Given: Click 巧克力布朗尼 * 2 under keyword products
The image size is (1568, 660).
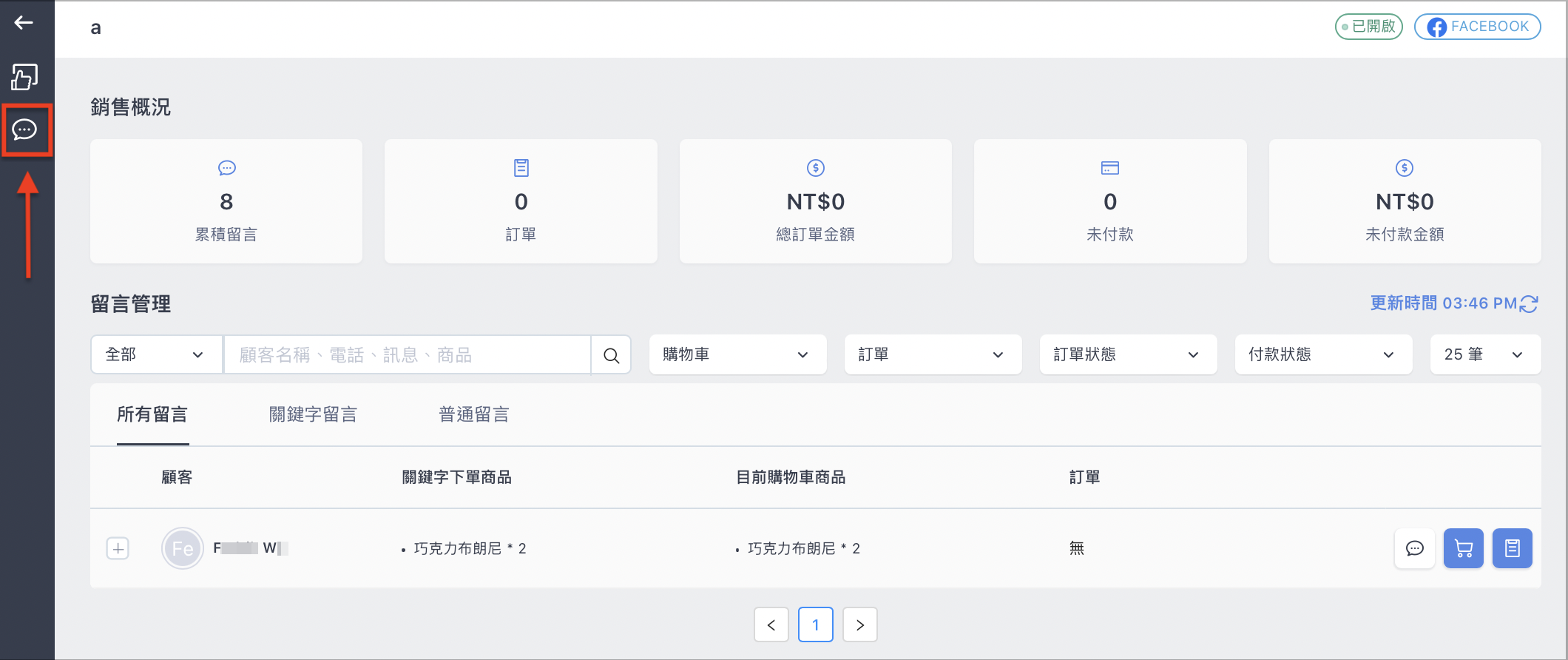Looking at the screenshot, I should tap(470, 548).
